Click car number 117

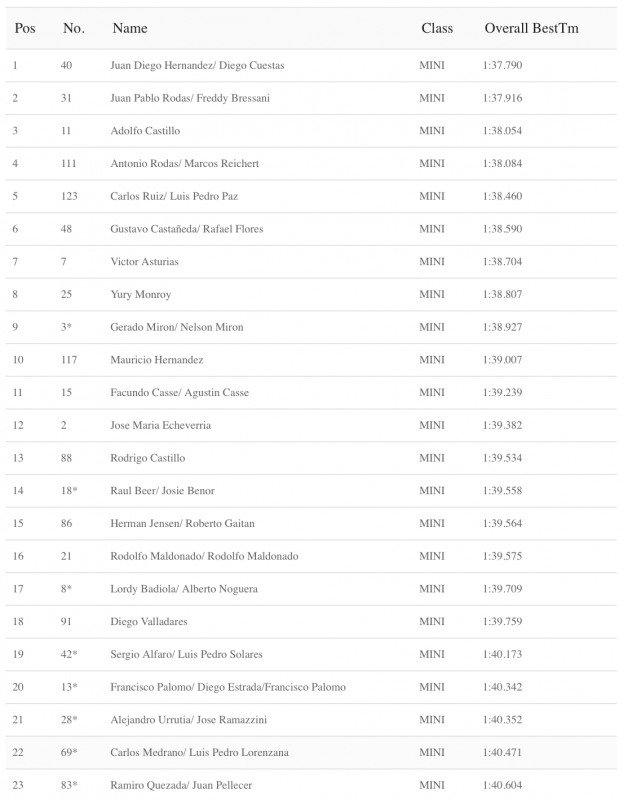69,360
